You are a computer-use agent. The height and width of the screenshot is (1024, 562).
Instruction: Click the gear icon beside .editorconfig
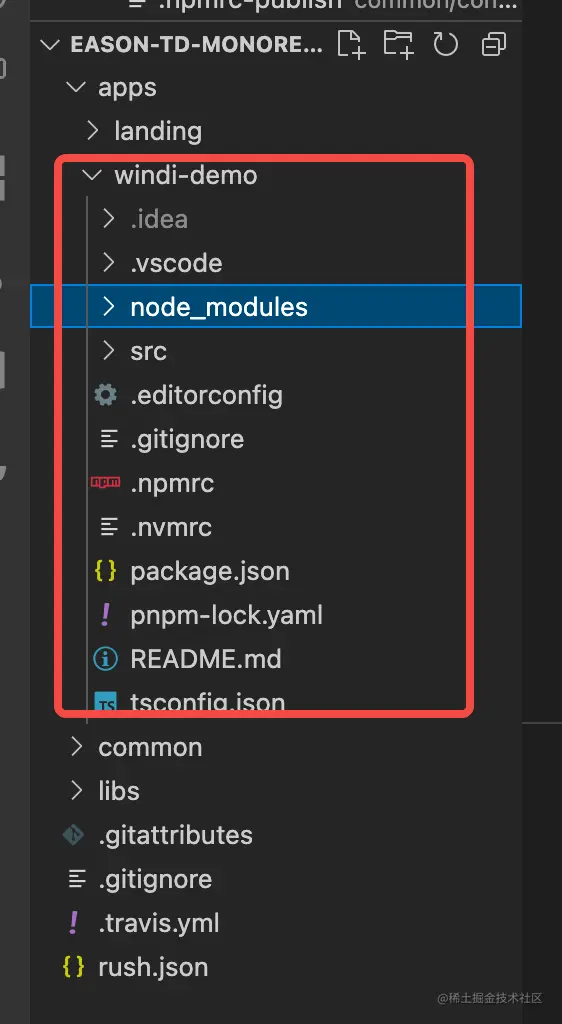[106, 395]
